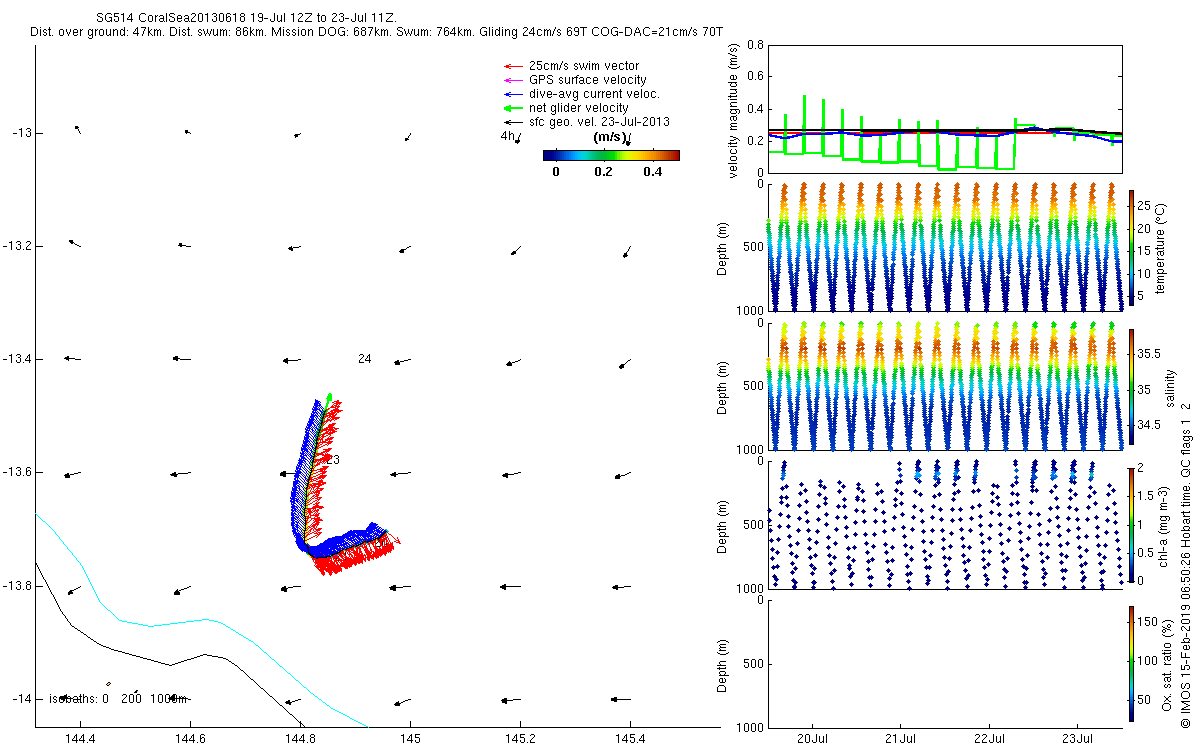Click the 'velocity magnitude (m/s)' axis label
1200x750 pixels.
click(x=734, y=111)
